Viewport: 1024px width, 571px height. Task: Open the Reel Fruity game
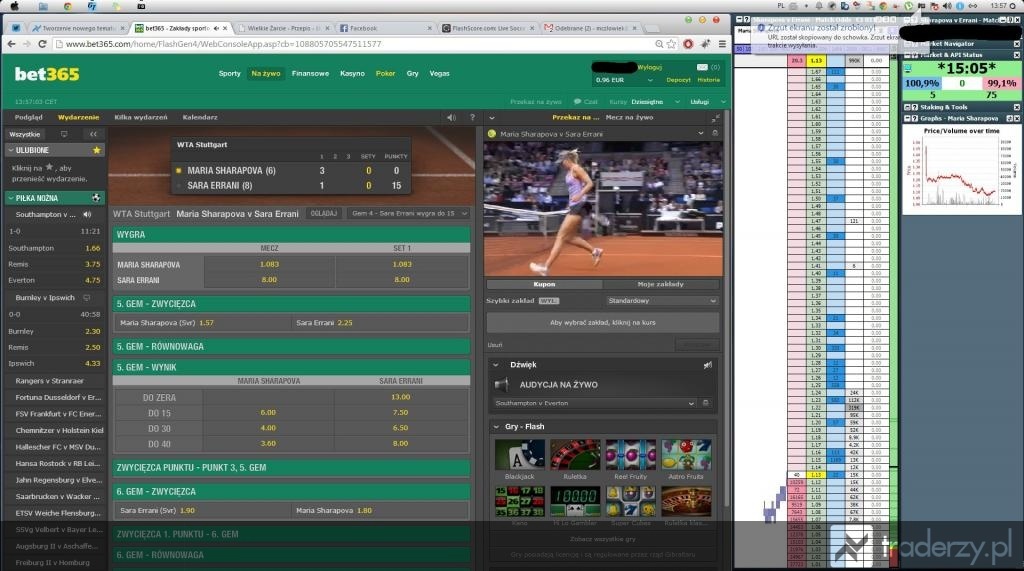pos(630,455)
